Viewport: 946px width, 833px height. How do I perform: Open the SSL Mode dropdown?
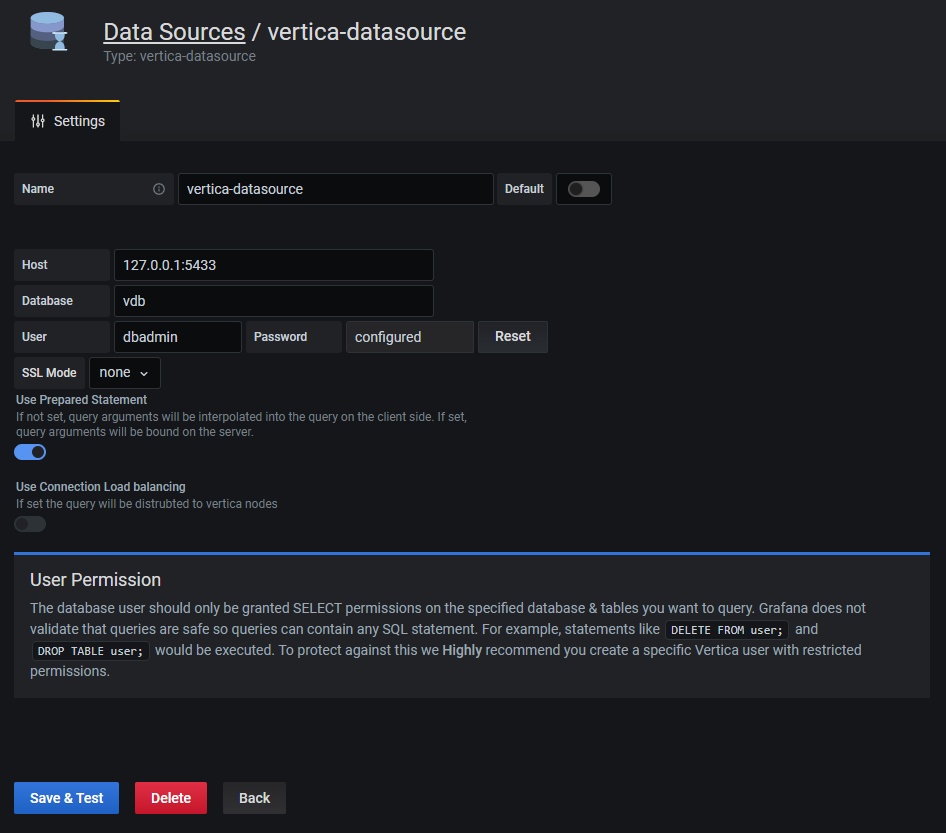125,373
